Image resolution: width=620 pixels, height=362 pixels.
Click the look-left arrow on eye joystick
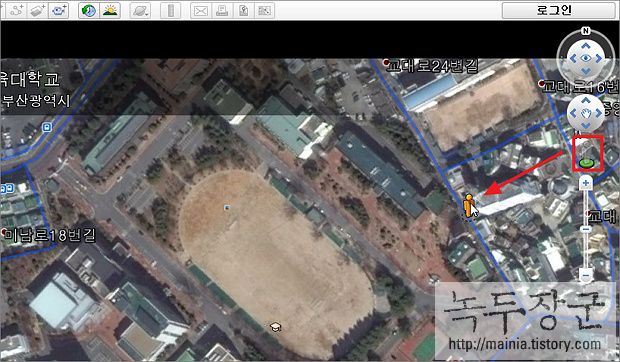572,59
